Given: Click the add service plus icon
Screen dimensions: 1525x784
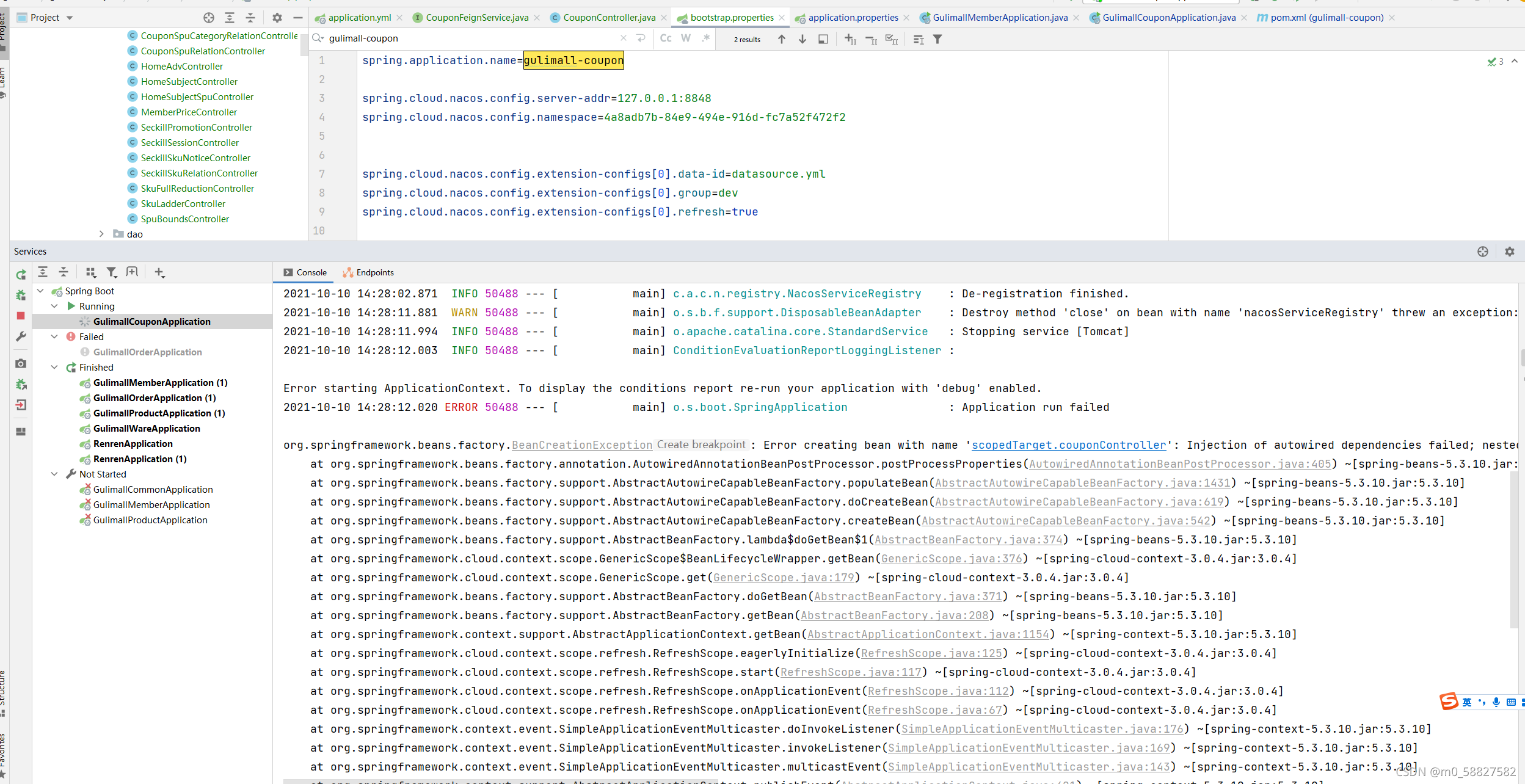Looking at the screenshot, I should pos(159,272).
